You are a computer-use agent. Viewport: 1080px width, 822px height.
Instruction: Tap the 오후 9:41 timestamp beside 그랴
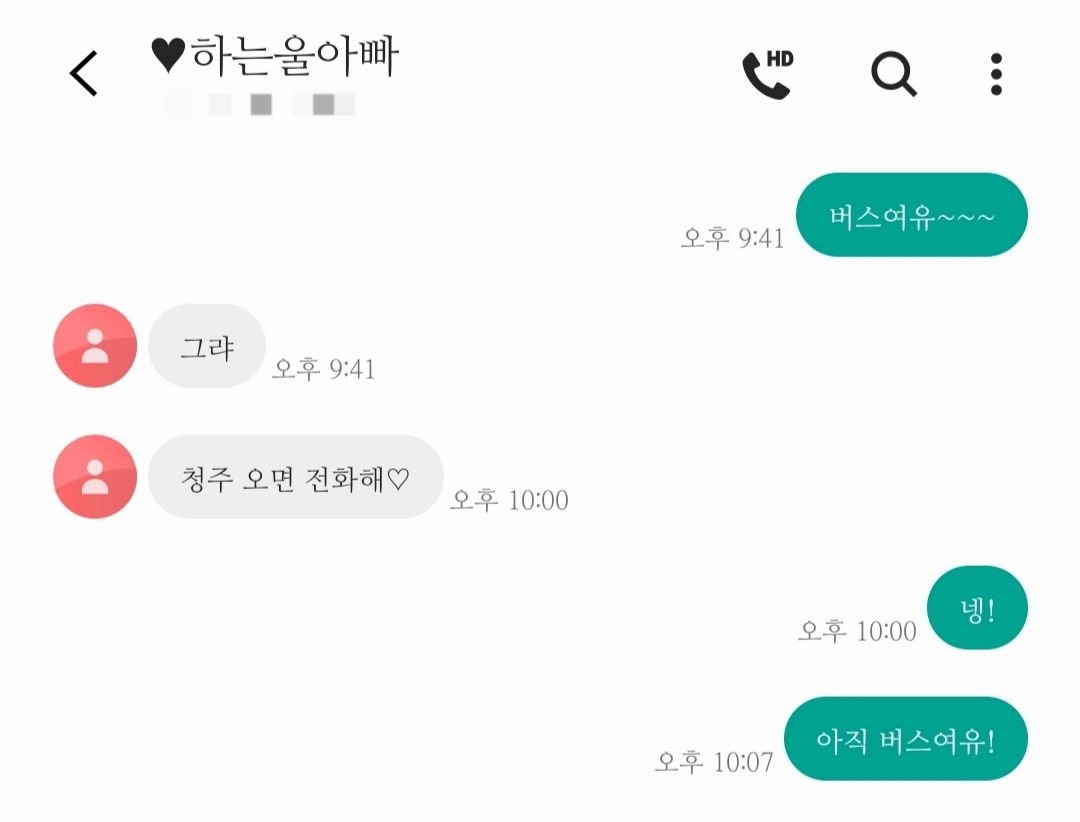pos(324,369)
